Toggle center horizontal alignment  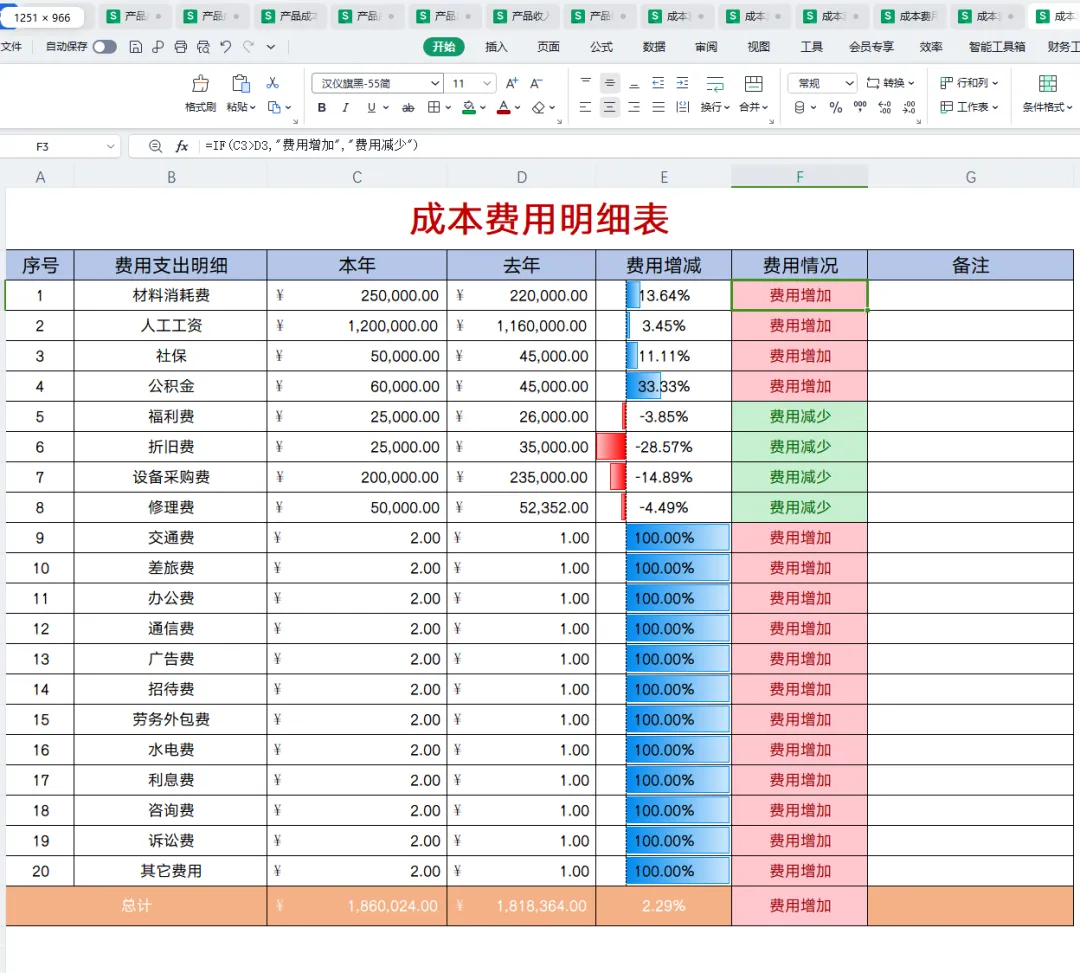(x=610, y=107)
